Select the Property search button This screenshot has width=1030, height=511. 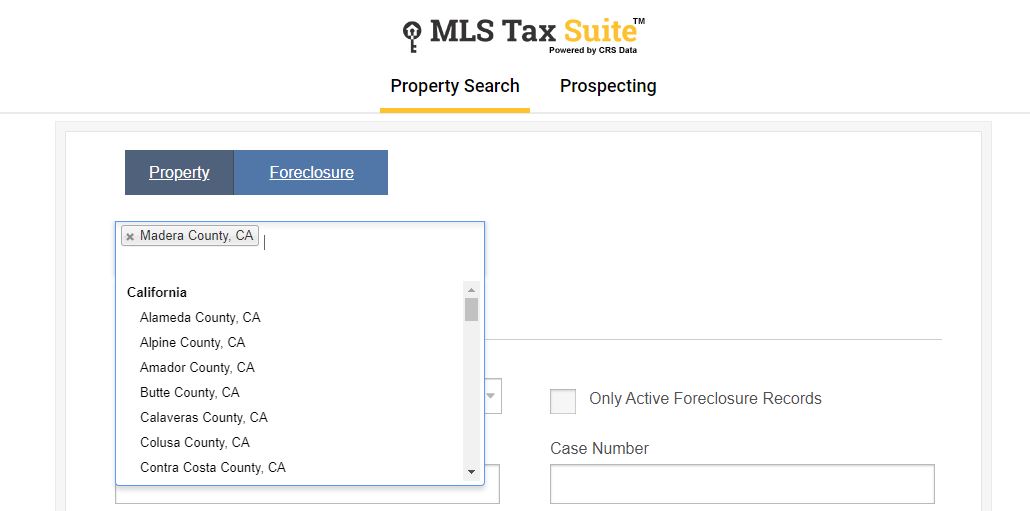179,172
